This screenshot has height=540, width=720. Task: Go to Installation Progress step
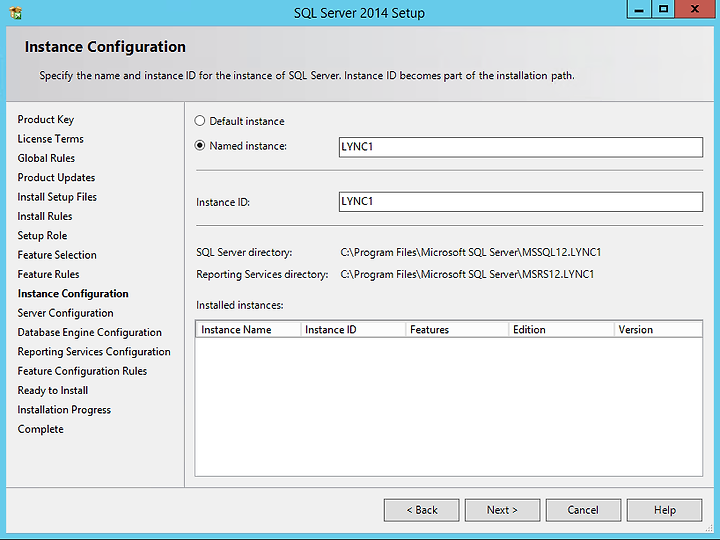pos(64,410)
